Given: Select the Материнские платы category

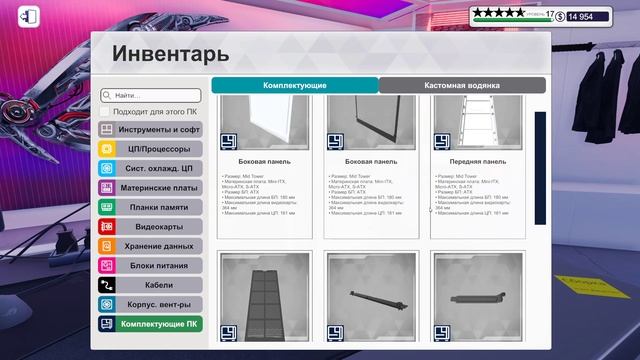Looking at the screenshot, I should (x=150, y=188).
